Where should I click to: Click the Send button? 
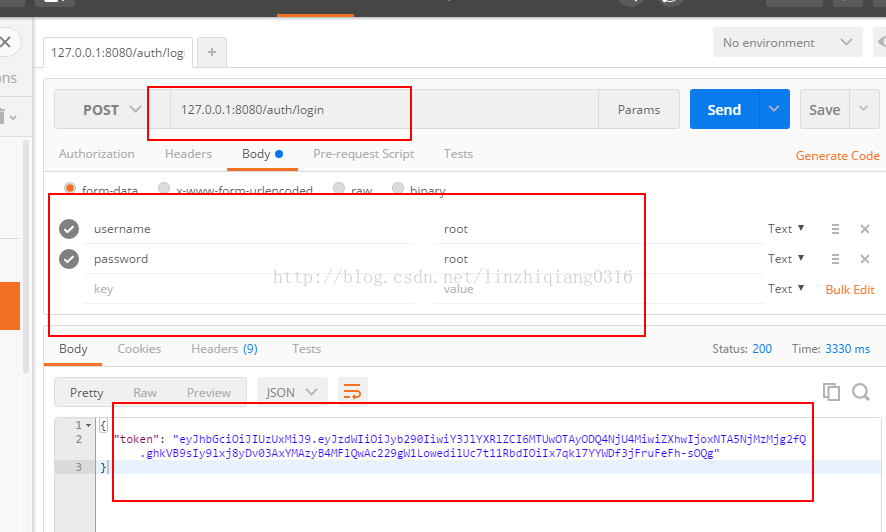coord(724,109)
